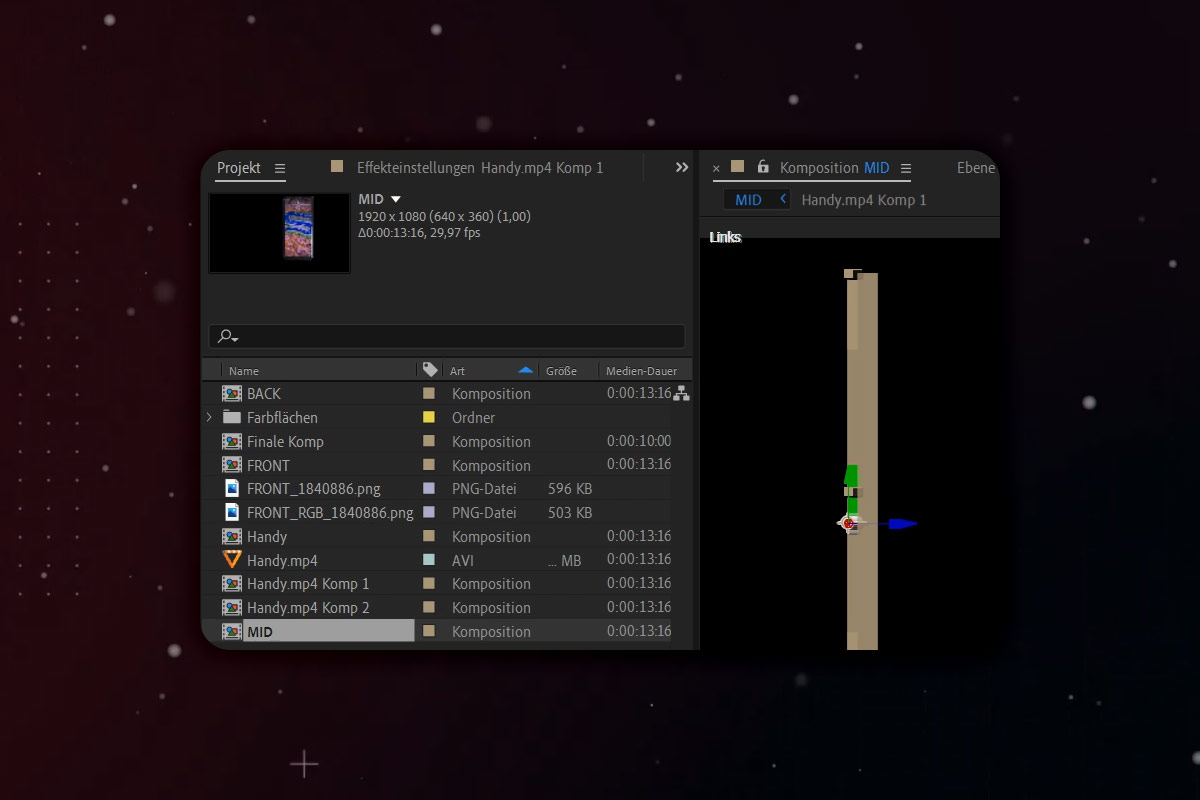
Task: Click the magnifier icon in the search field
Action: pos(228,337)
